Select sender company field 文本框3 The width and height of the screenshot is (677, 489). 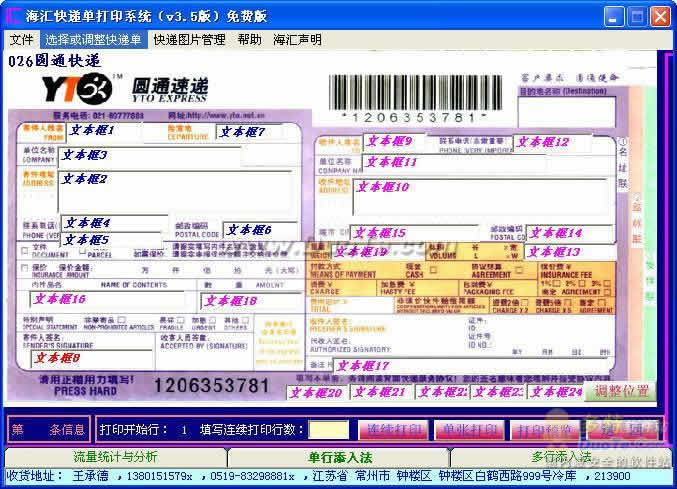[149, 156]
